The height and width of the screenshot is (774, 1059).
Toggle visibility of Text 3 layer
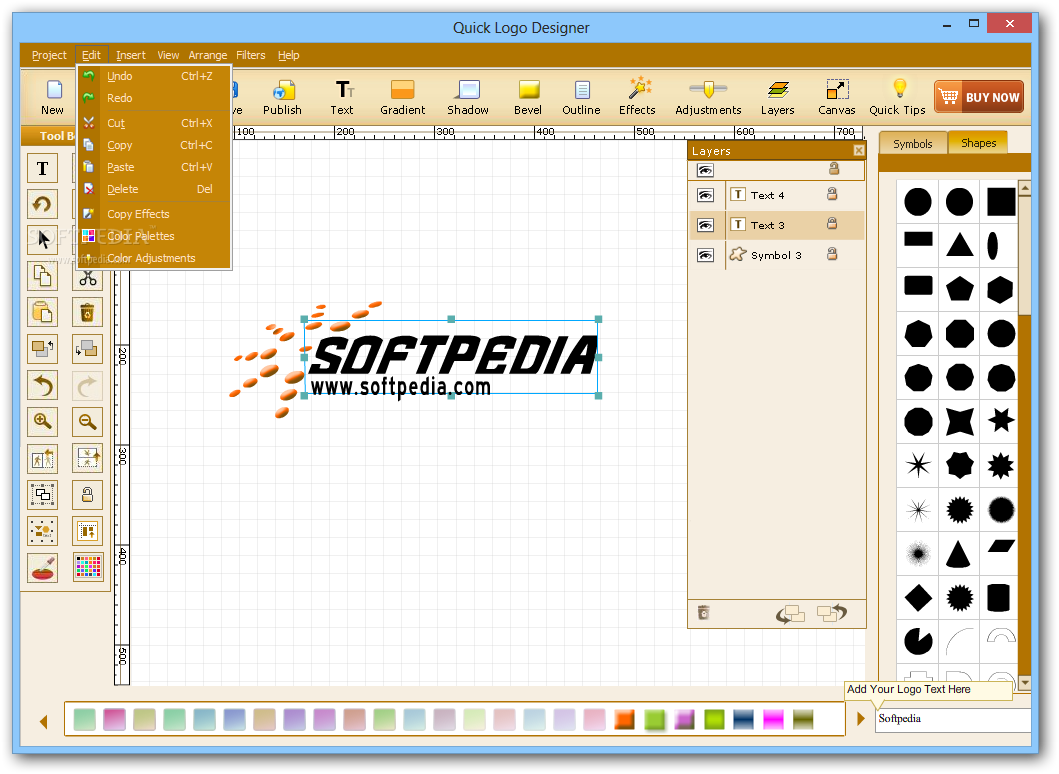click(x=705, y=225)
